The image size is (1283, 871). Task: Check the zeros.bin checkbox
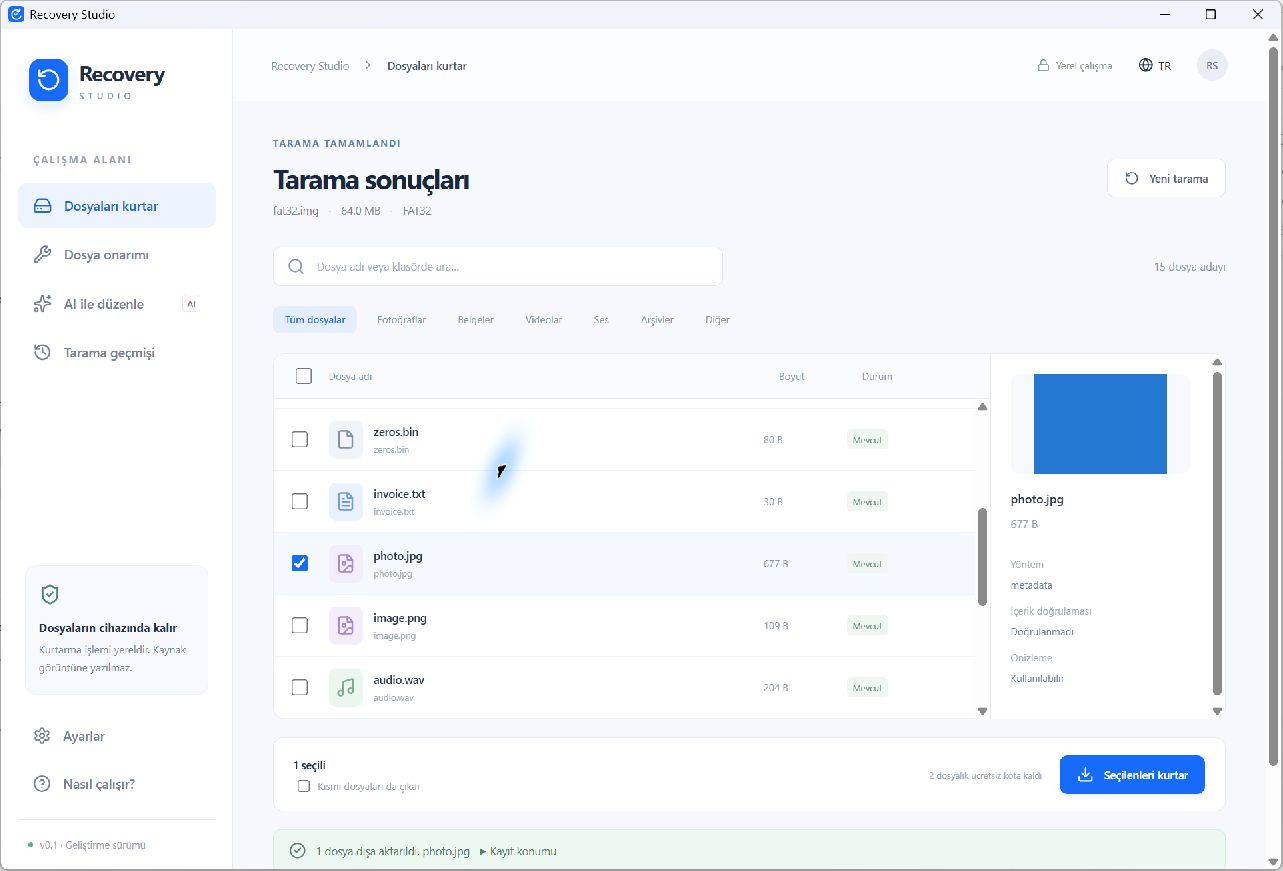pyautogui.click(x=300, y=439)
